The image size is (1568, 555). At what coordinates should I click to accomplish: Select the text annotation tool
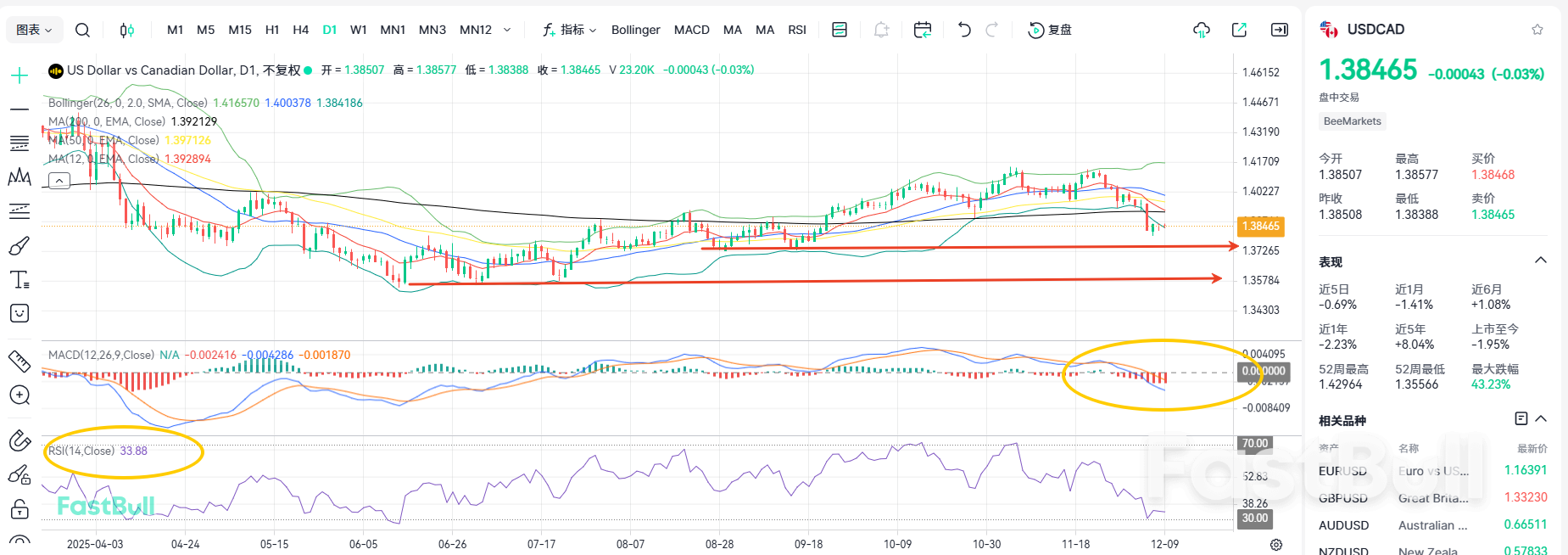19,280
